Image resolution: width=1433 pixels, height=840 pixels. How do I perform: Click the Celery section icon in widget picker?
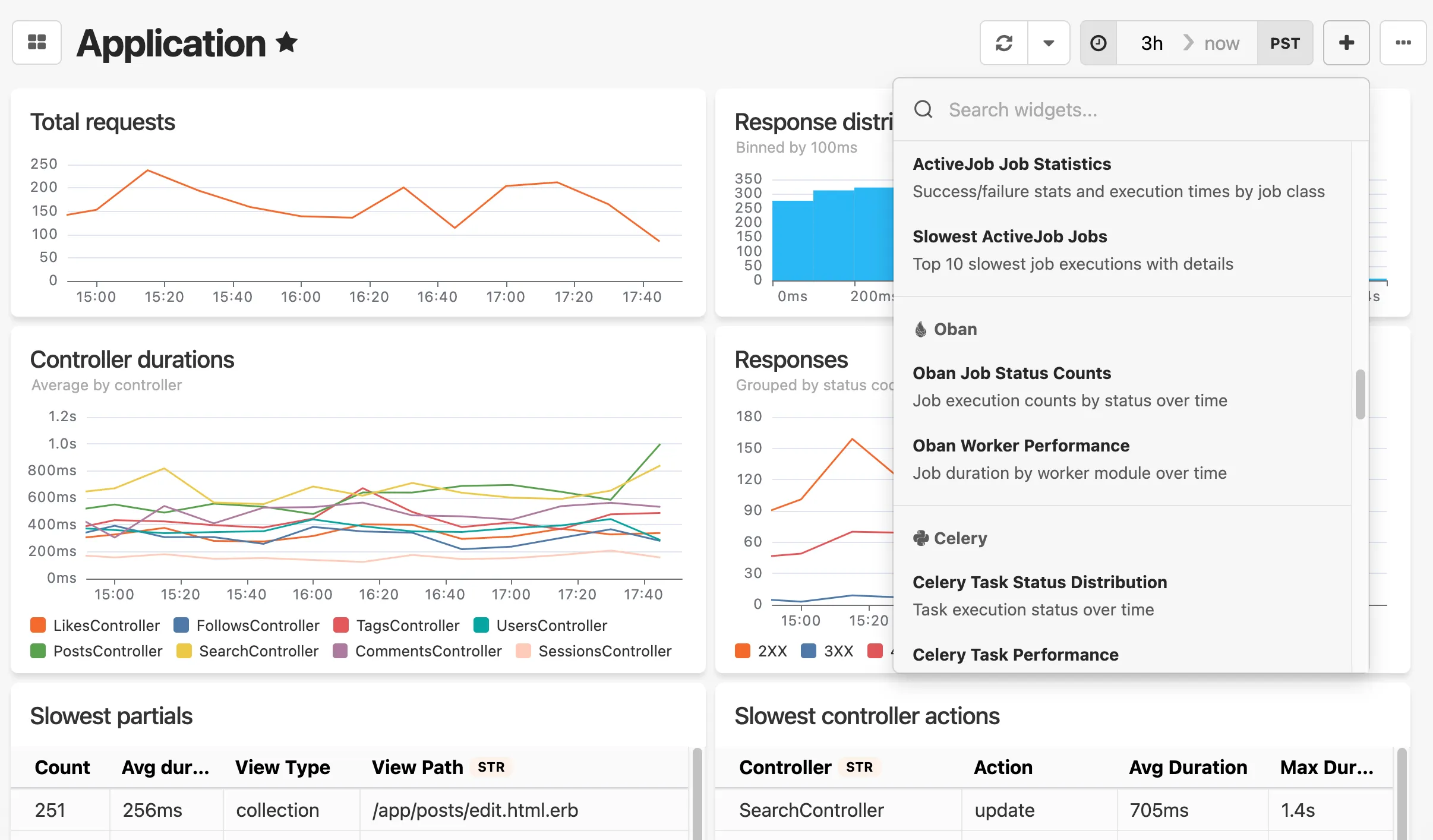921,538
